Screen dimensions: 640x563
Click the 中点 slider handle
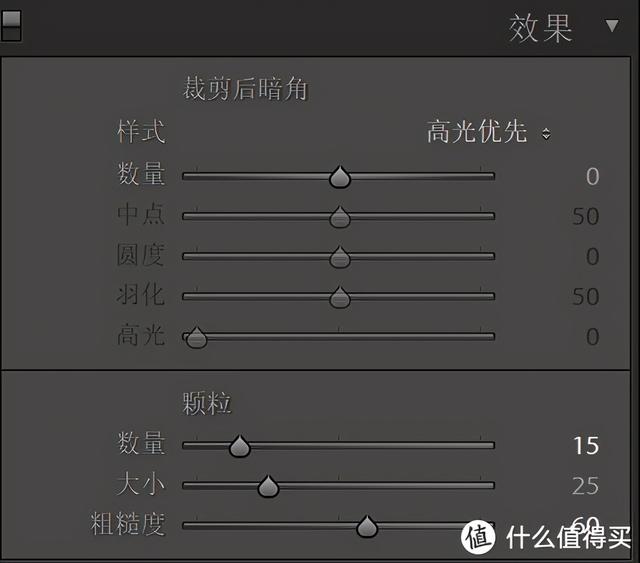pos(340,217)
